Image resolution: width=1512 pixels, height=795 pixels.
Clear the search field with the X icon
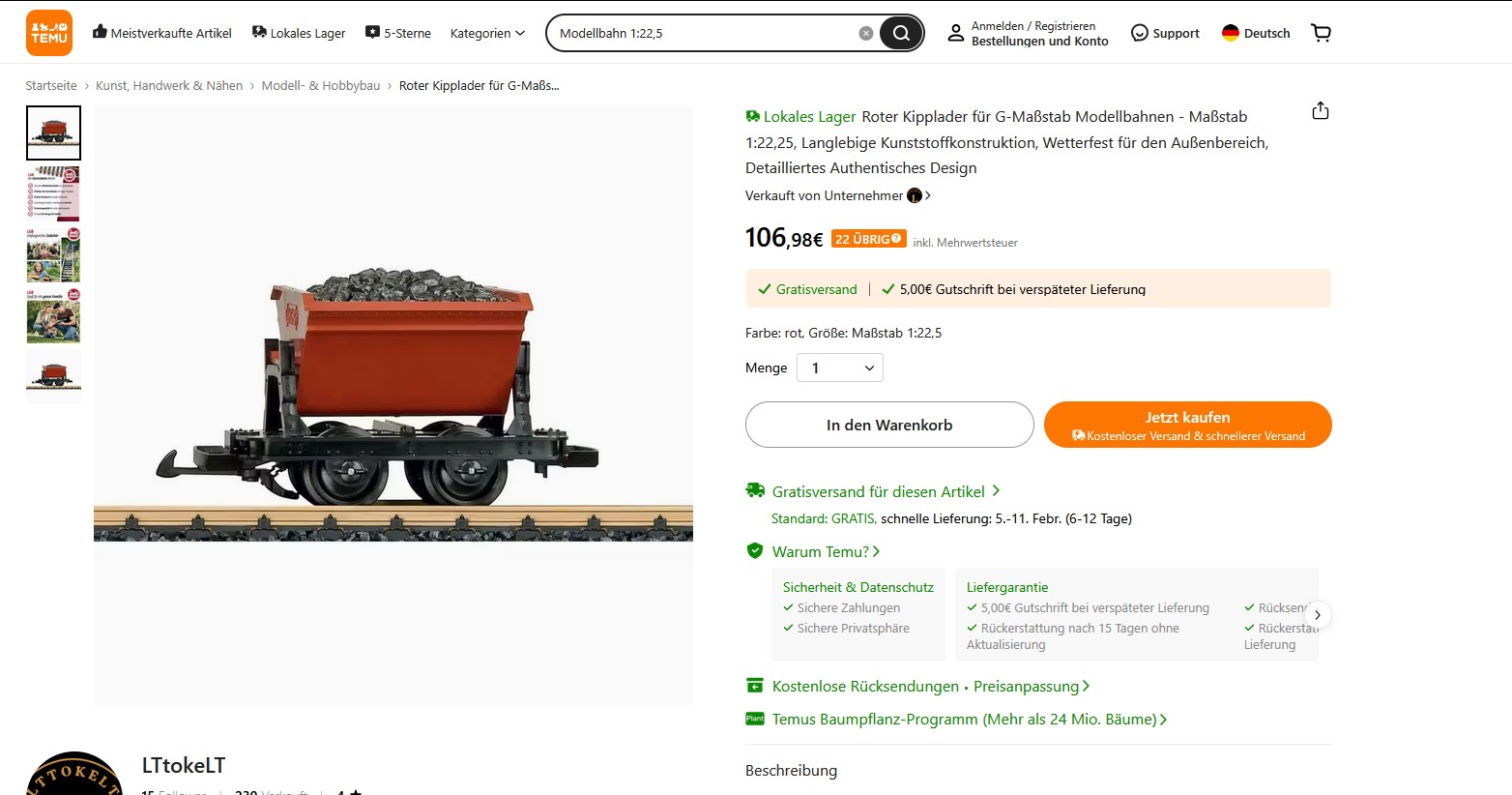point(865,33)
